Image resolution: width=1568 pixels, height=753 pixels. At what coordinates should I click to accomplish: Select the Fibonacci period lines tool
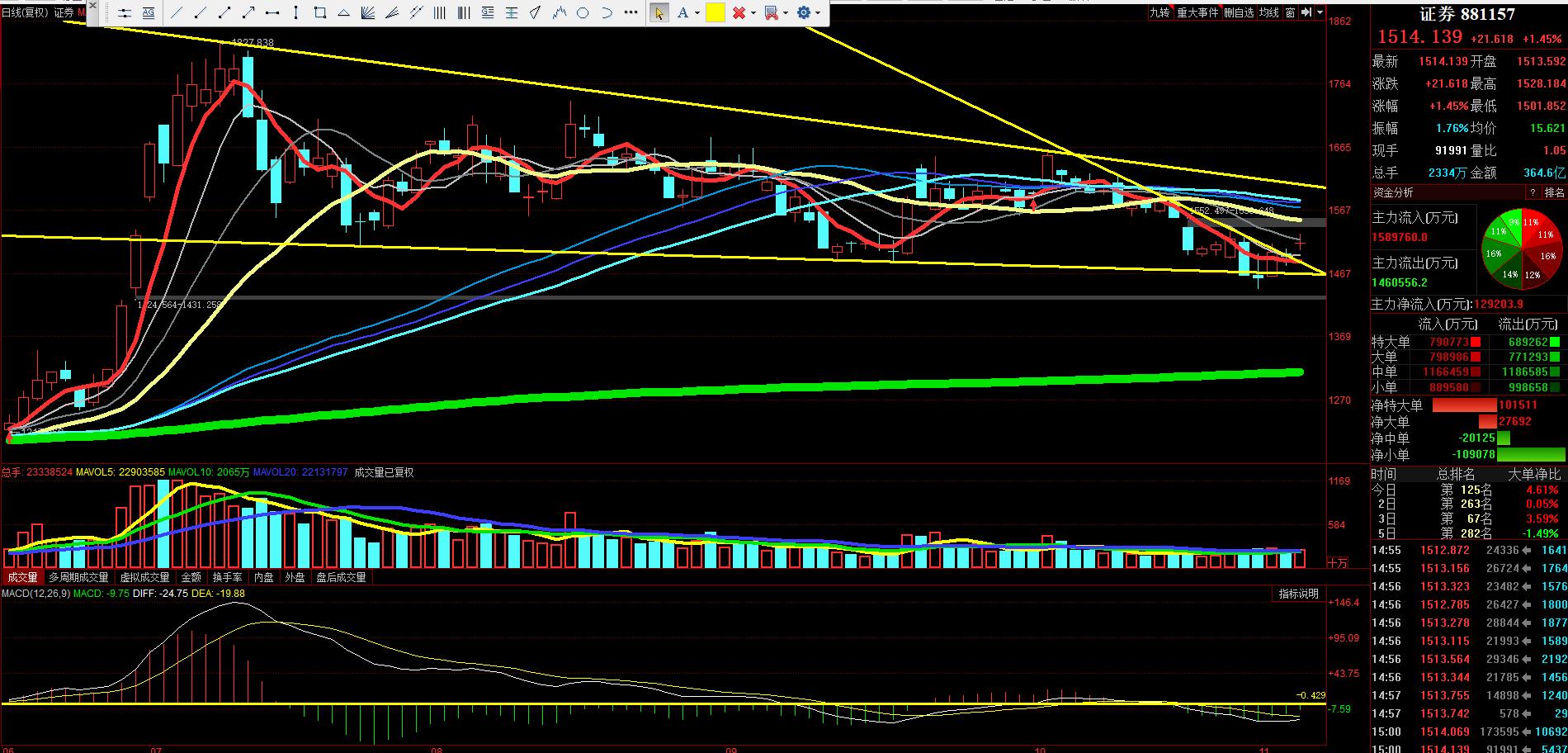(x=464, y=13)
